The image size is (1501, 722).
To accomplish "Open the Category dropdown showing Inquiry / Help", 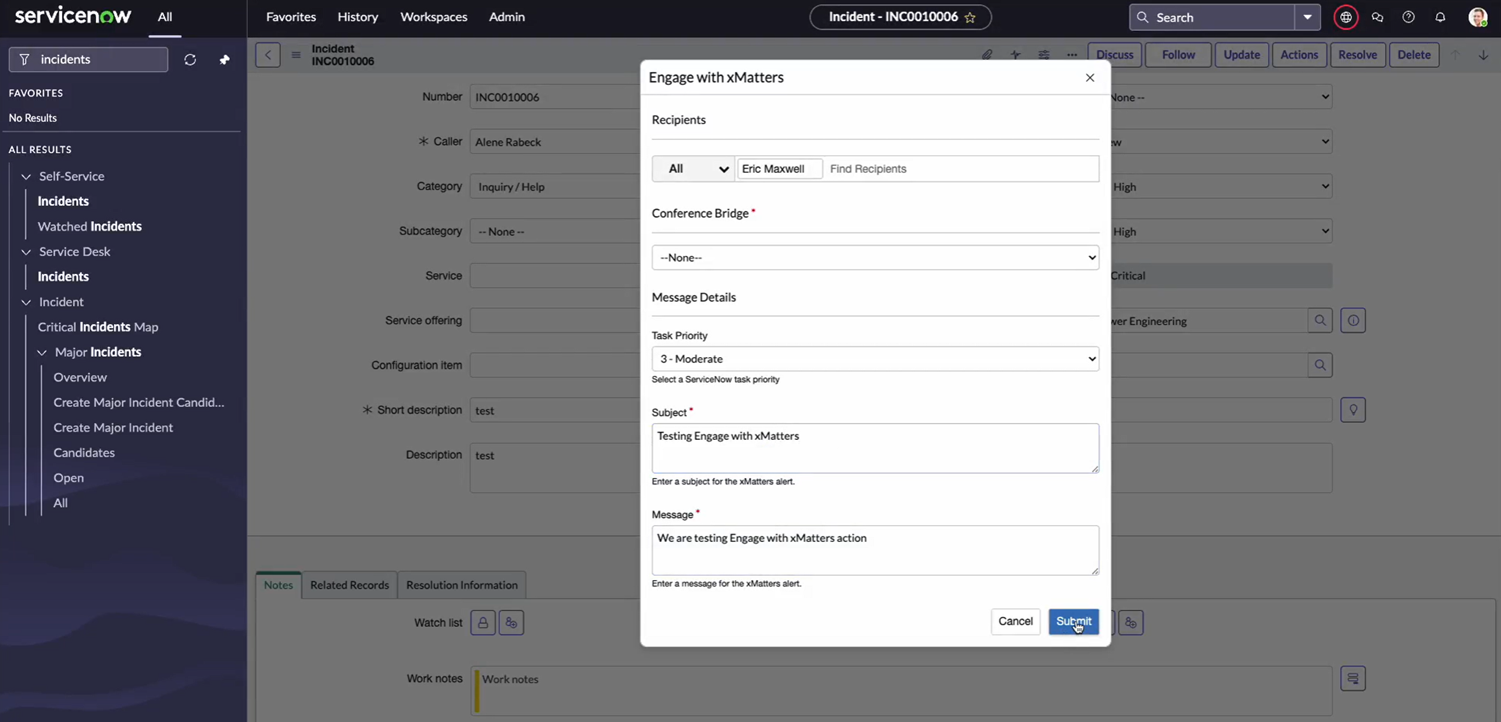I will [x=555, y=187].
